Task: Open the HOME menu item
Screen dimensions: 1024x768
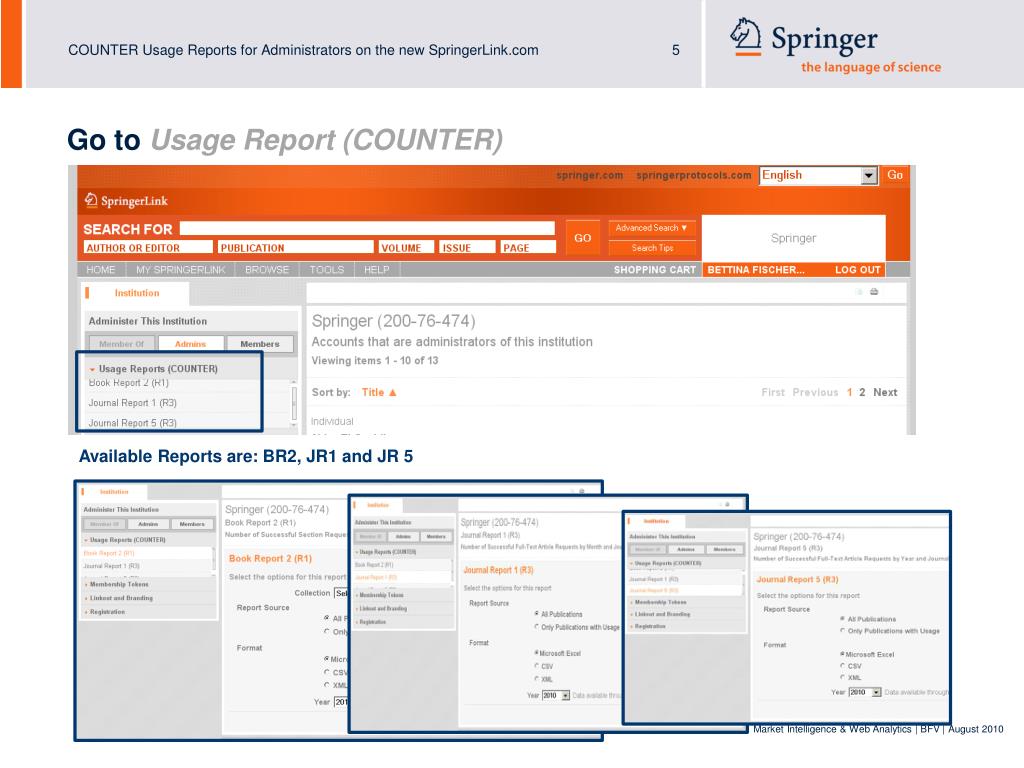Action: pyautogui.click(x=101, y=270)
